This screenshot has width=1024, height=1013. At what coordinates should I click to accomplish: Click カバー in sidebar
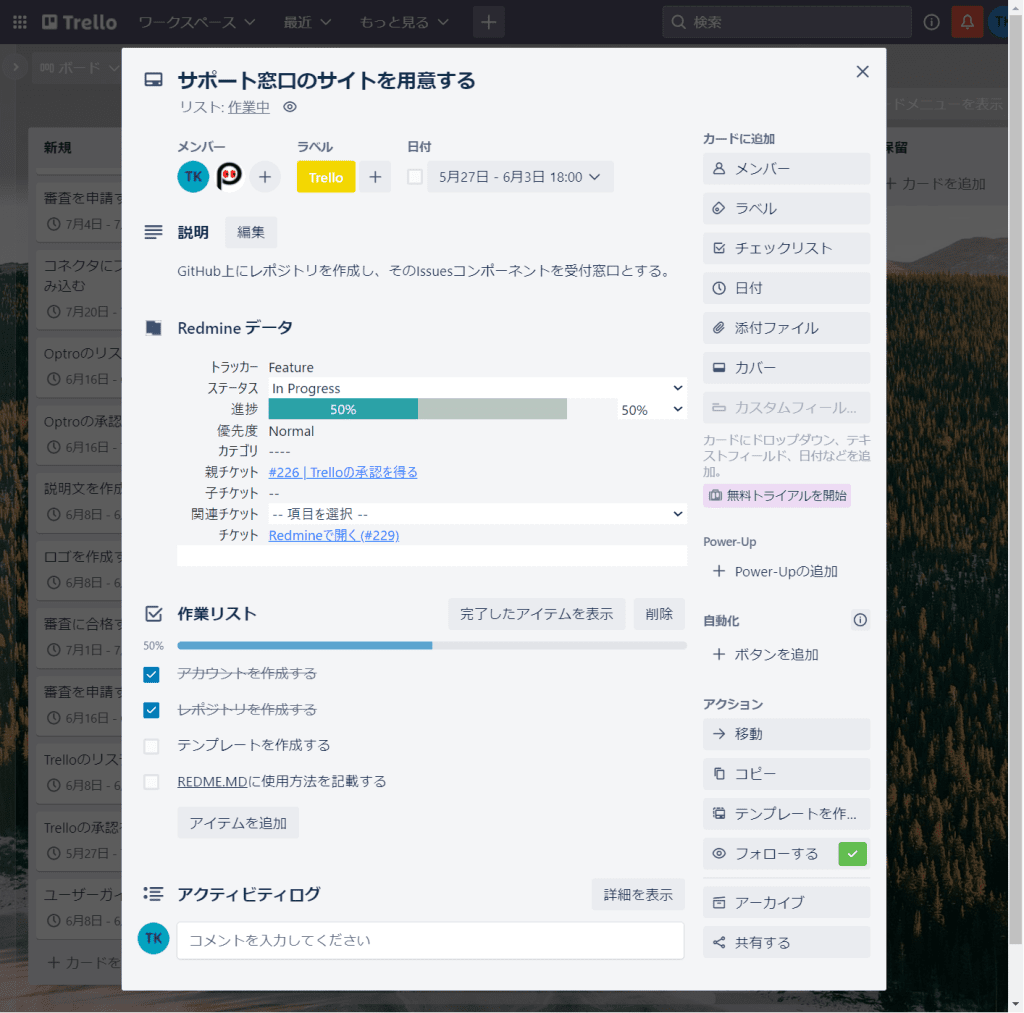point(786,368)
